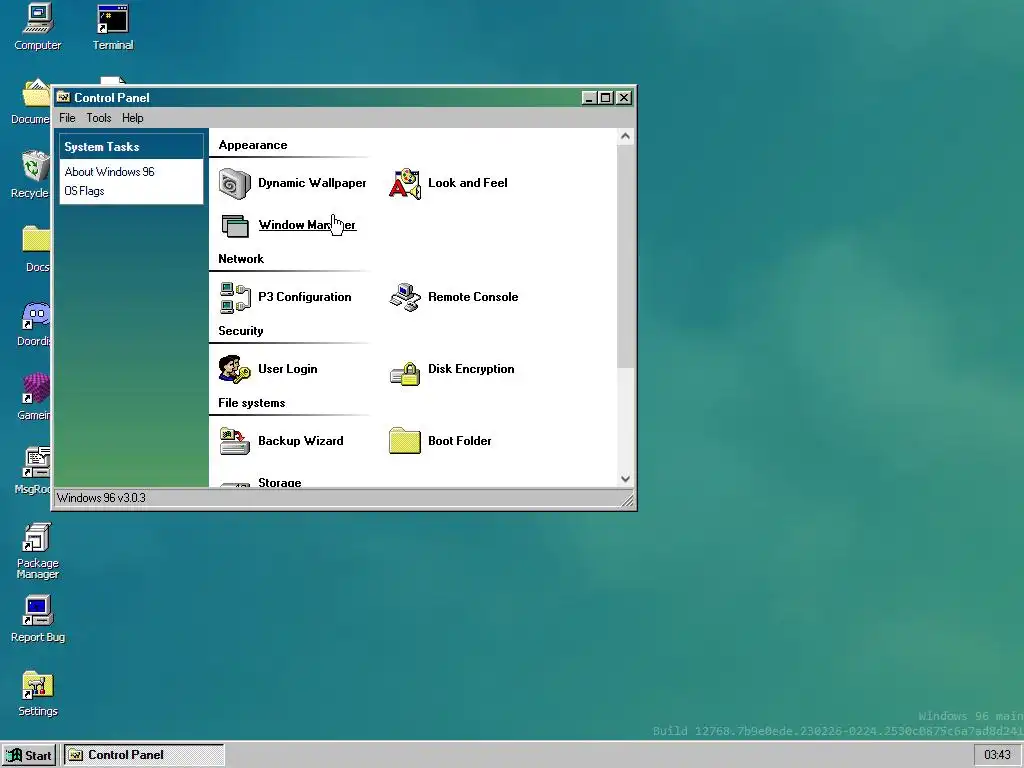
Task: Open the User Login icon
Action: [x=234, y=370]
